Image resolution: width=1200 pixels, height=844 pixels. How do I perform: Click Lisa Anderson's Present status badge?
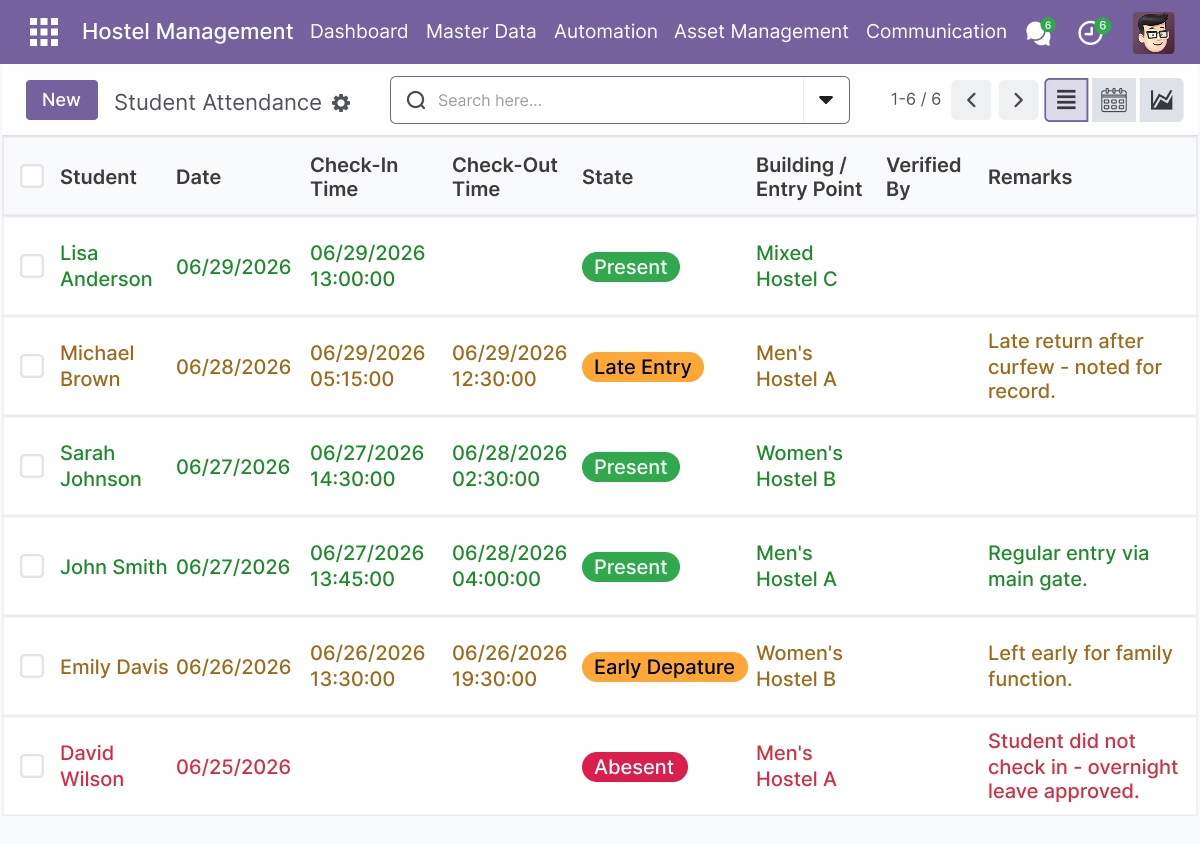point(631,267)
